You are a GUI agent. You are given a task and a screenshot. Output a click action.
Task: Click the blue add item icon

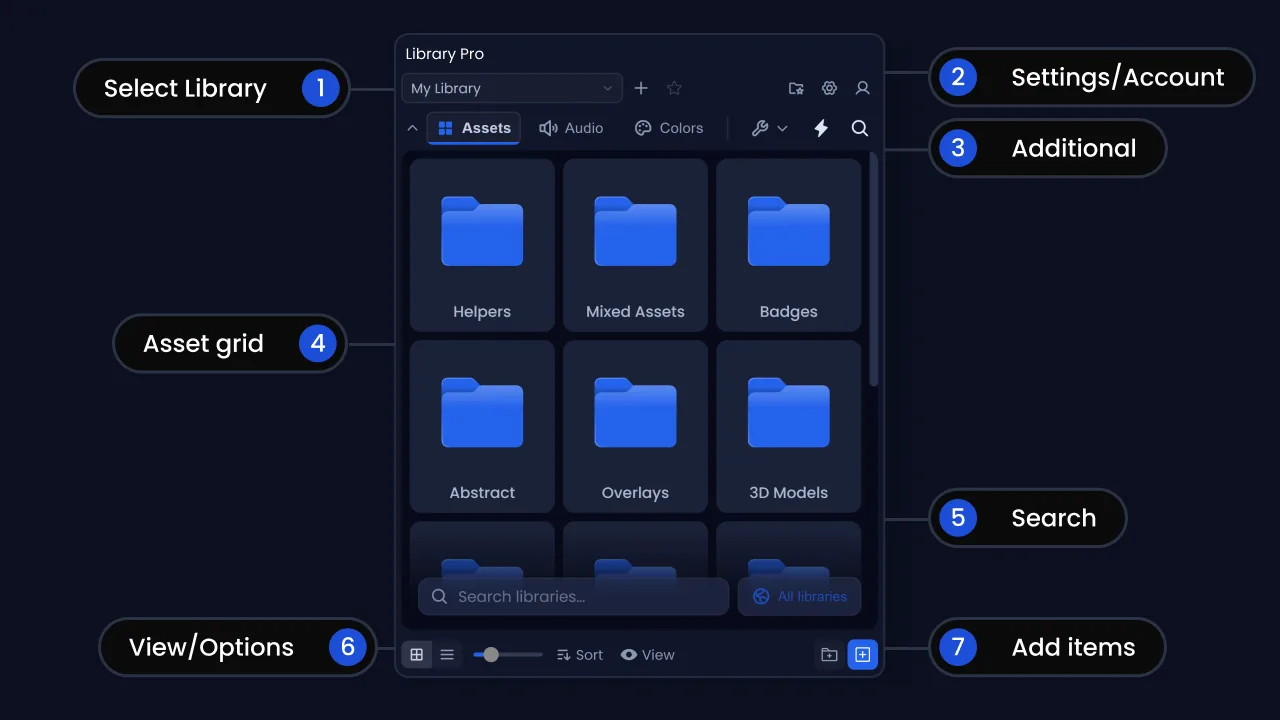click(x=862, y=655)
